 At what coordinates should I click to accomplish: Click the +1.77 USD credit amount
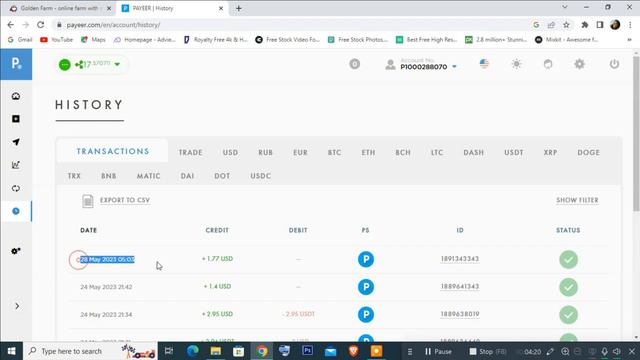(217, 259)
